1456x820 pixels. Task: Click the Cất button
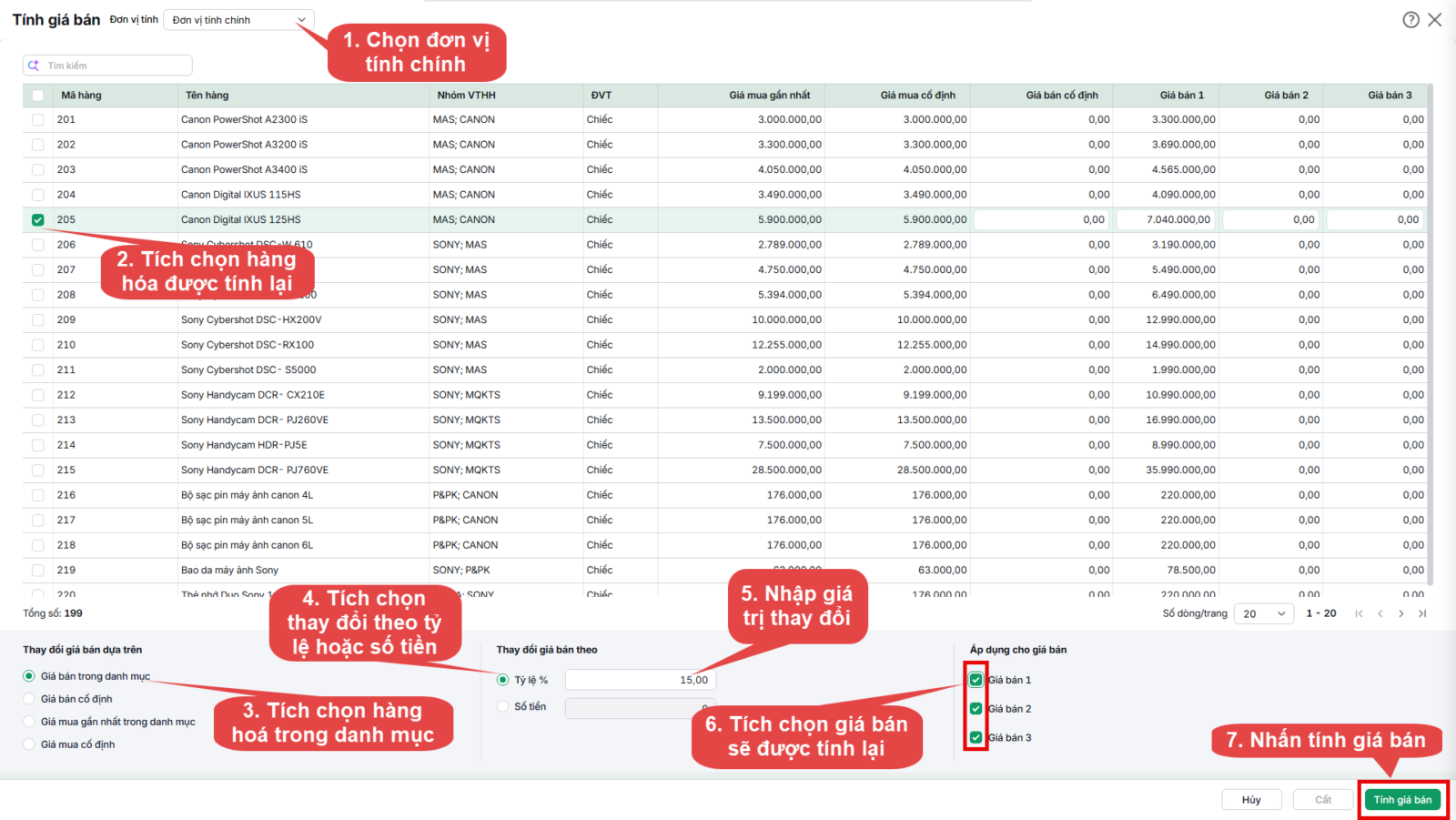coord(1323,800)
